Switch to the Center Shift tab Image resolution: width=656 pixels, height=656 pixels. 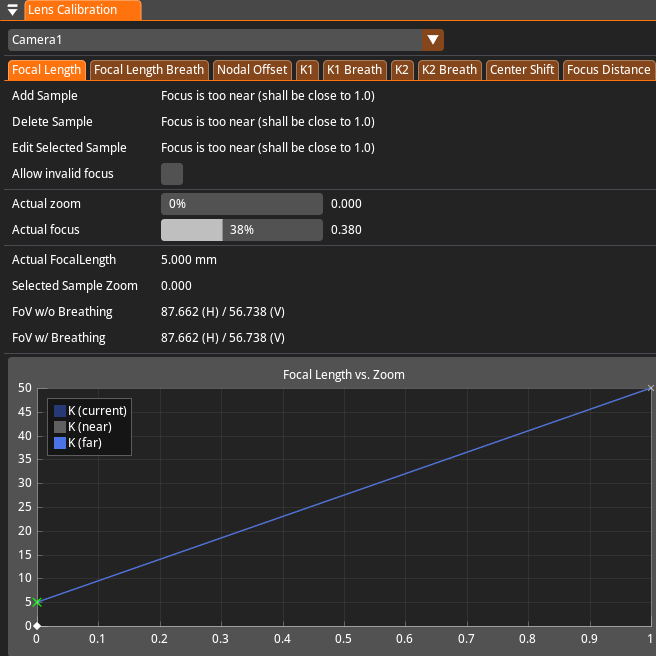pos(522,70)
